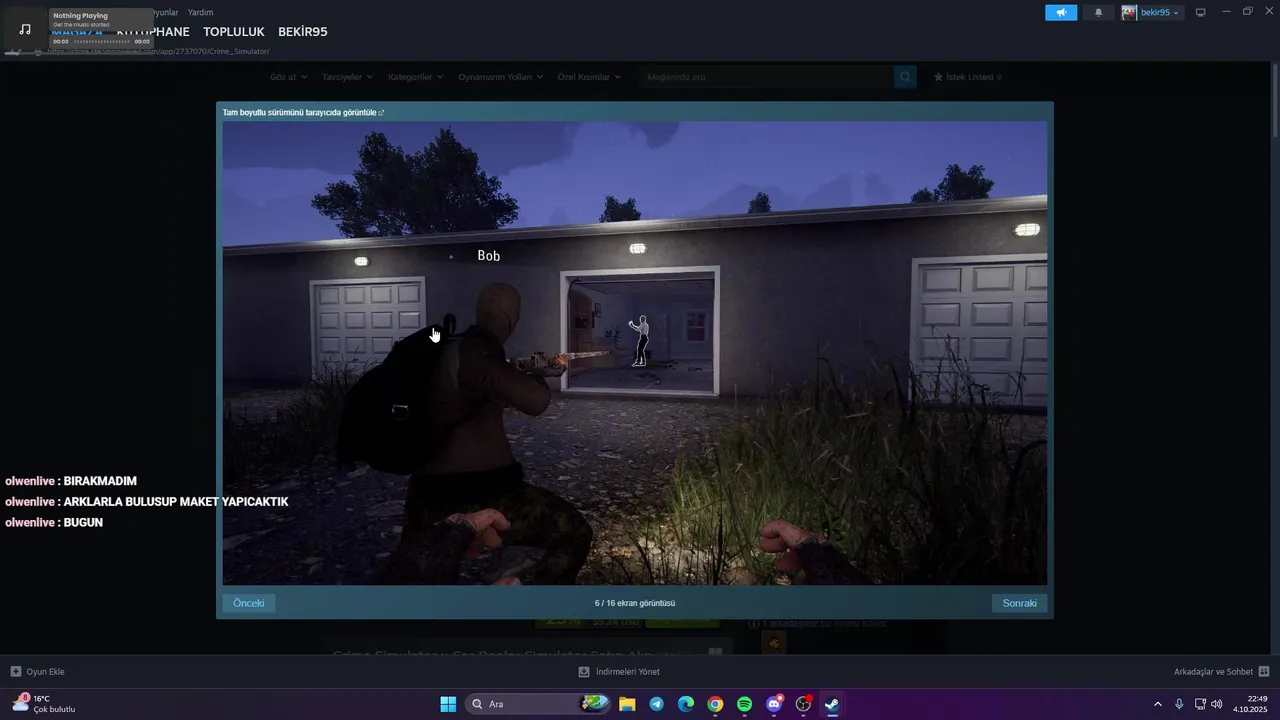Image resolution: width=1280 pixels, height=720 pixels.
Task: Go to previous screenshot with Önceki
Action: 249,603
